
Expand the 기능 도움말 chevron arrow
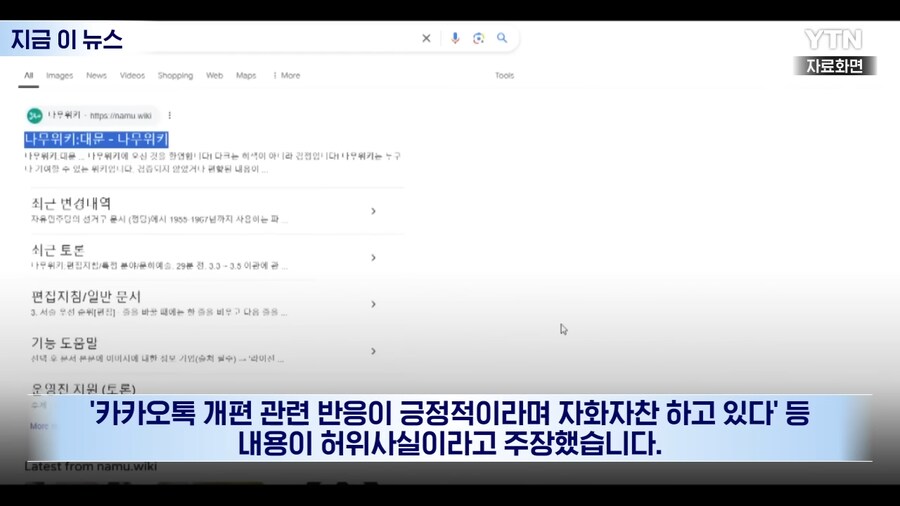tap(373, 351)
